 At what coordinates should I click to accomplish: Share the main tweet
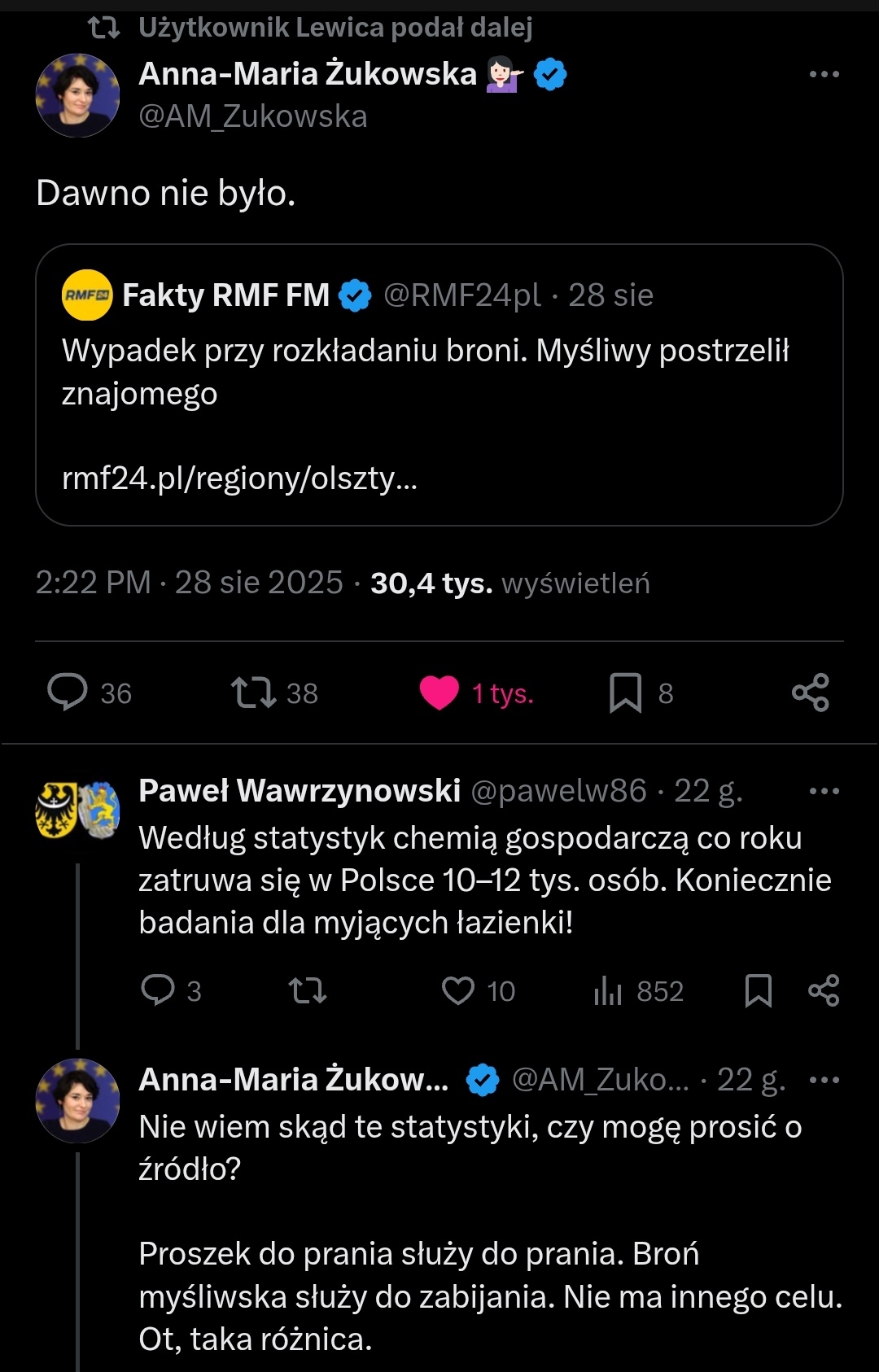[x=810, y=693]
